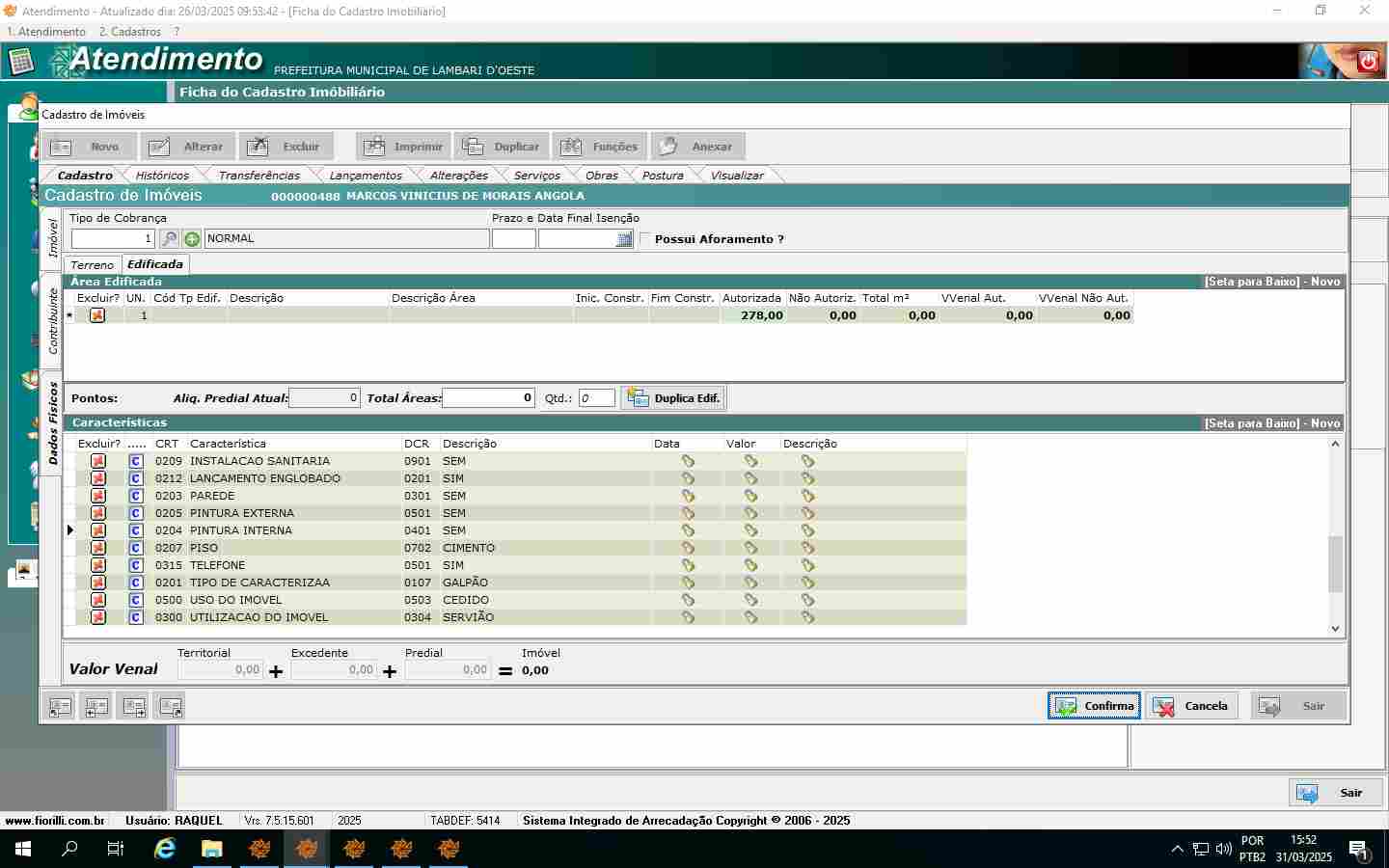Toggle the Possui Aforamento checkbox
Screen dimensions: 1389x868
click(645, 239)
